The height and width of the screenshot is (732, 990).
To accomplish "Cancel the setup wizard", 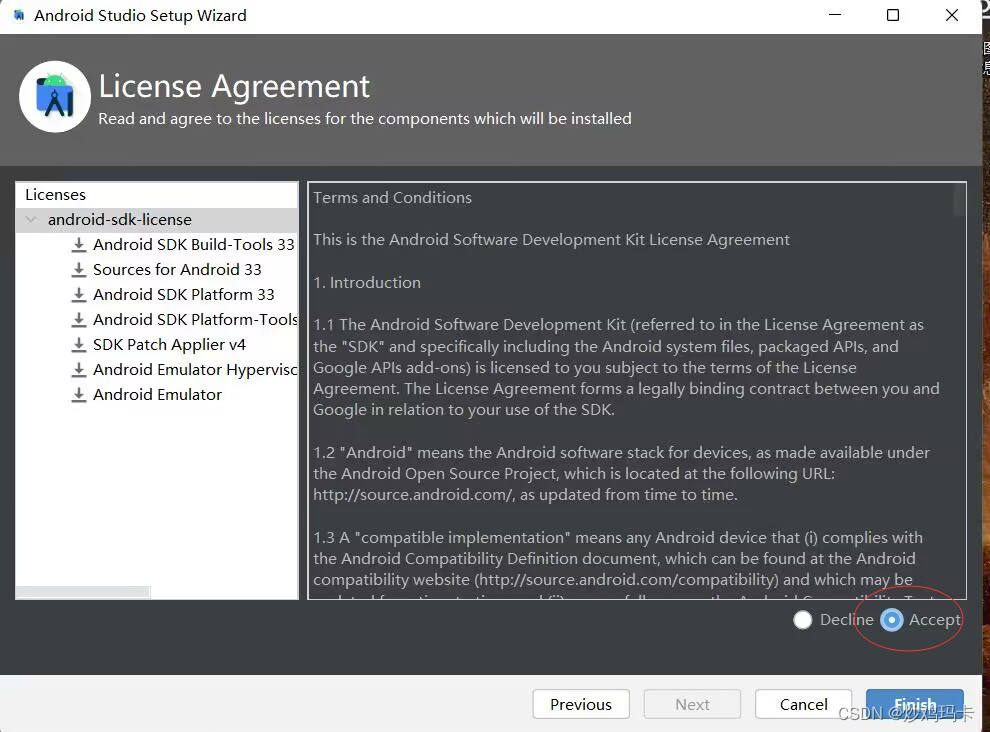I will [x=803, y=704].
